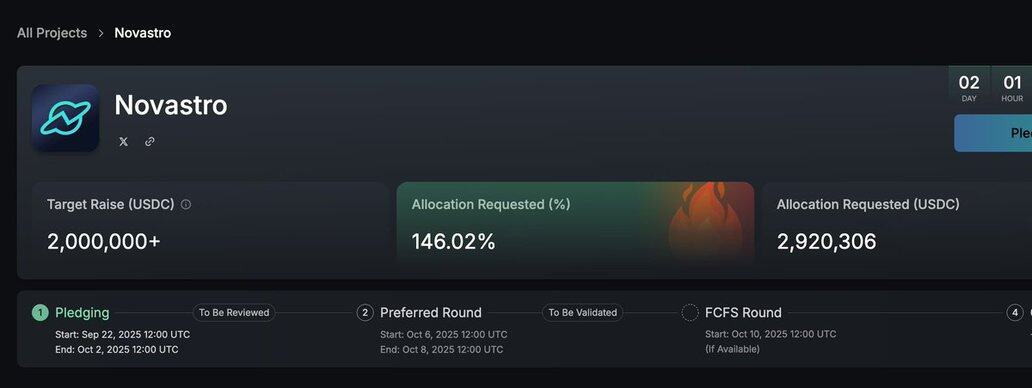
Task: Click the Novastro planet logo
Action: point(66,118)
